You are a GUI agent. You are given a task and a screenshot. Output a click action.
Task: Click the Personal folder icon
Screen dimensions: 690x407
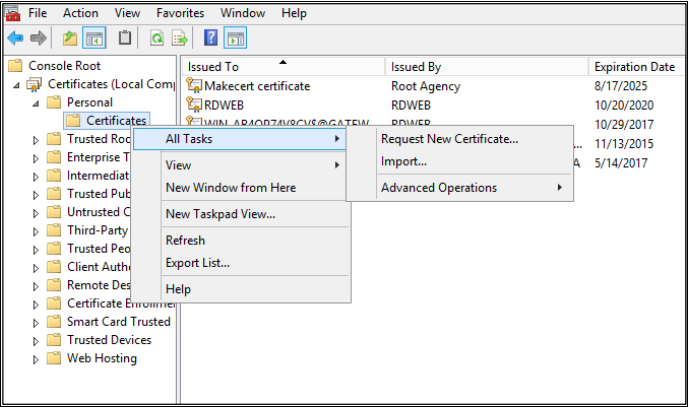tap(54, 103)
